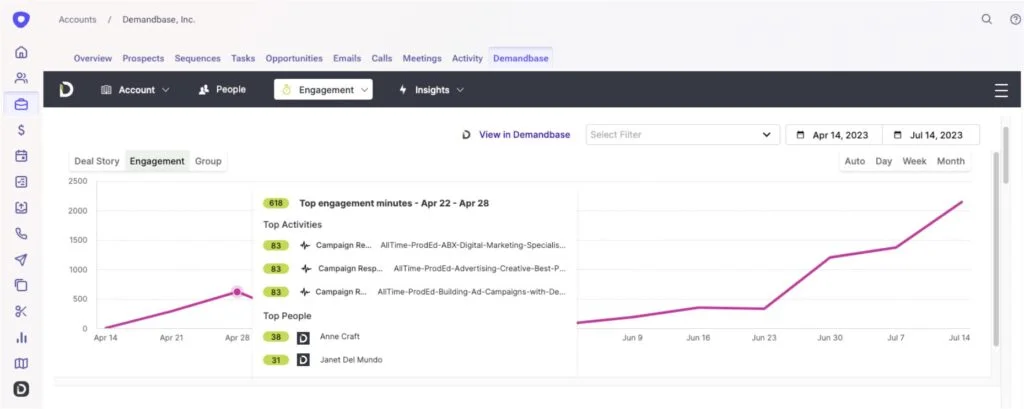The width and height of the screenshot is (1024, 409).
Task: Click the search magnifier icon
Action: pos(987,20)
